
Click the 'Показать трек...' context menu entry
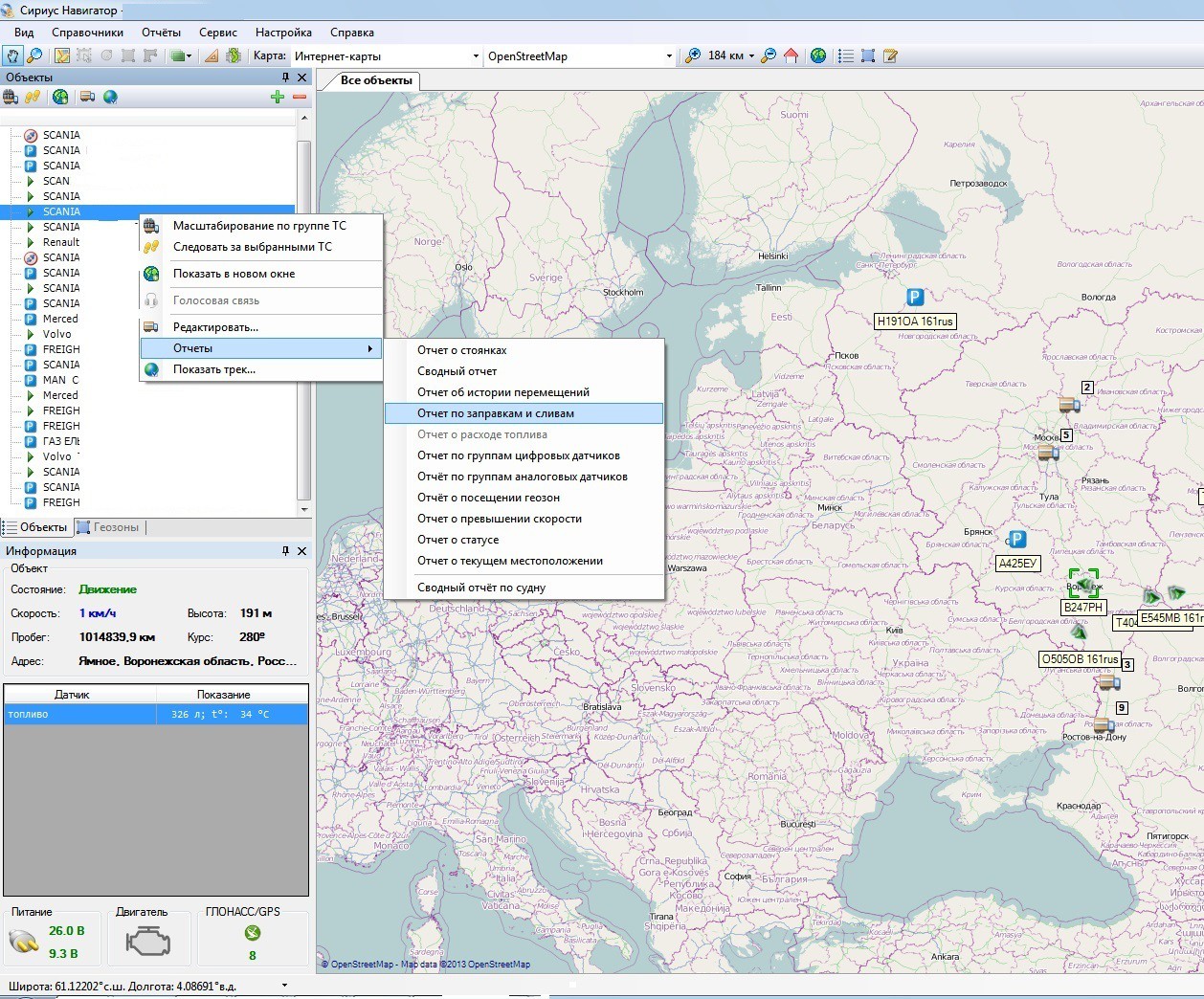214,369
